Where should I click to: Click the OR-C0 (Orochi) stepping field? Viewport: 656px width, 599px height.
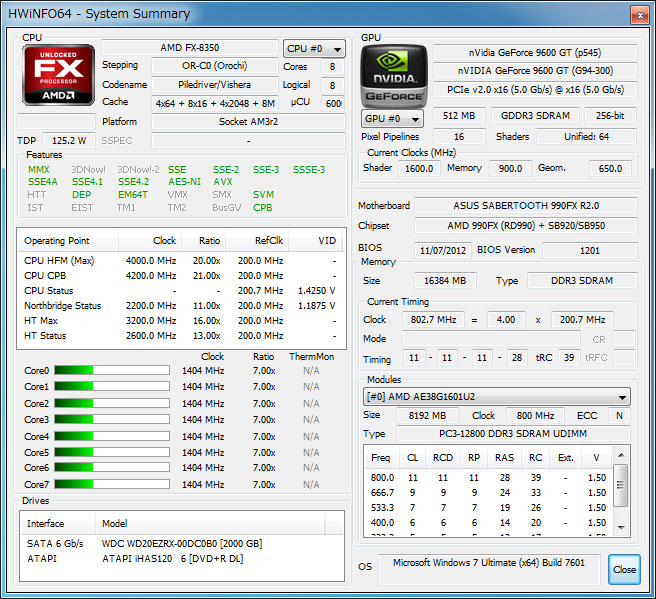215,66
